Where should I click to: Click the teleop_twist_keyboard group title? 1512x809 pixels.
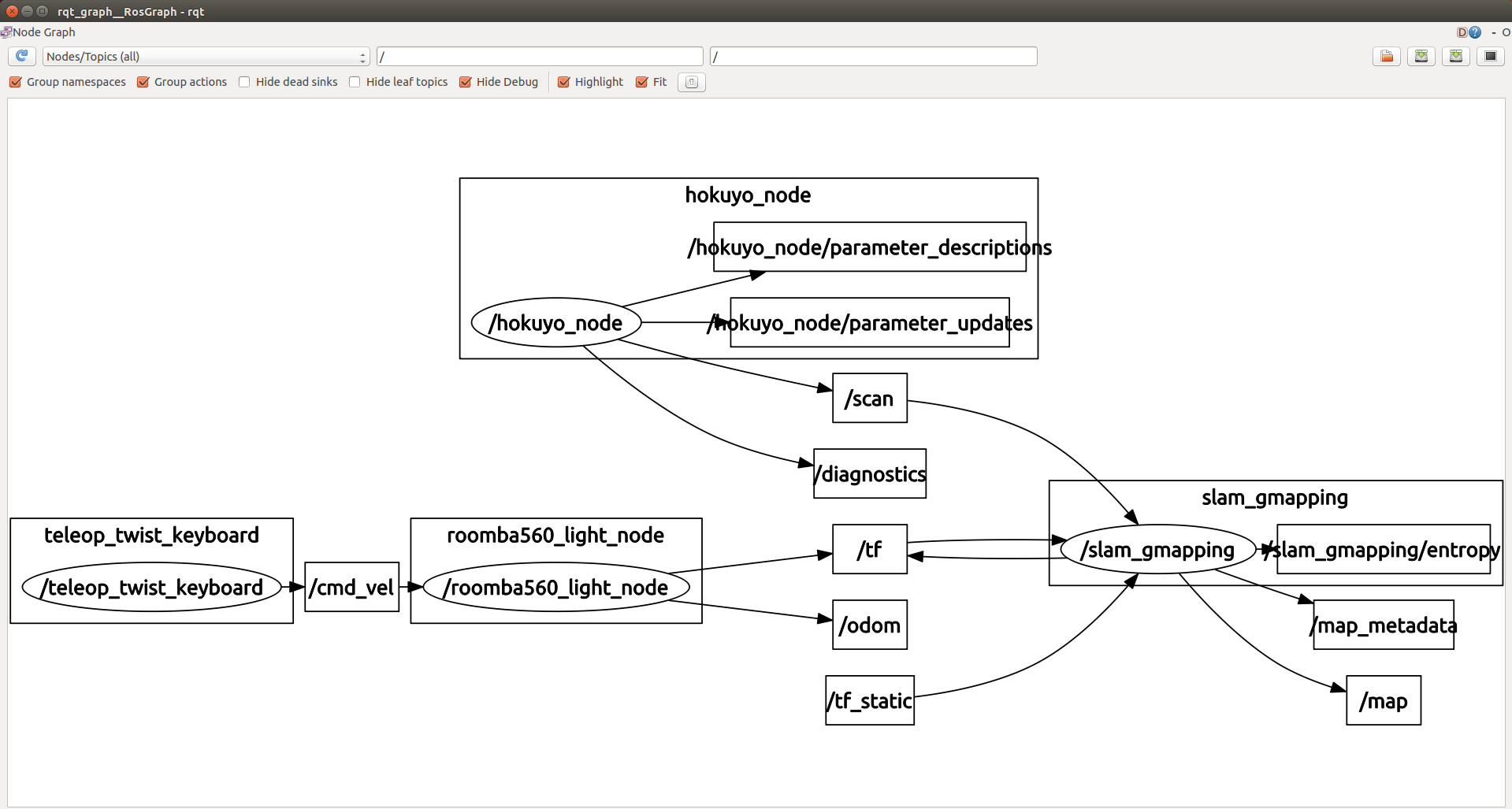point(151,536)
